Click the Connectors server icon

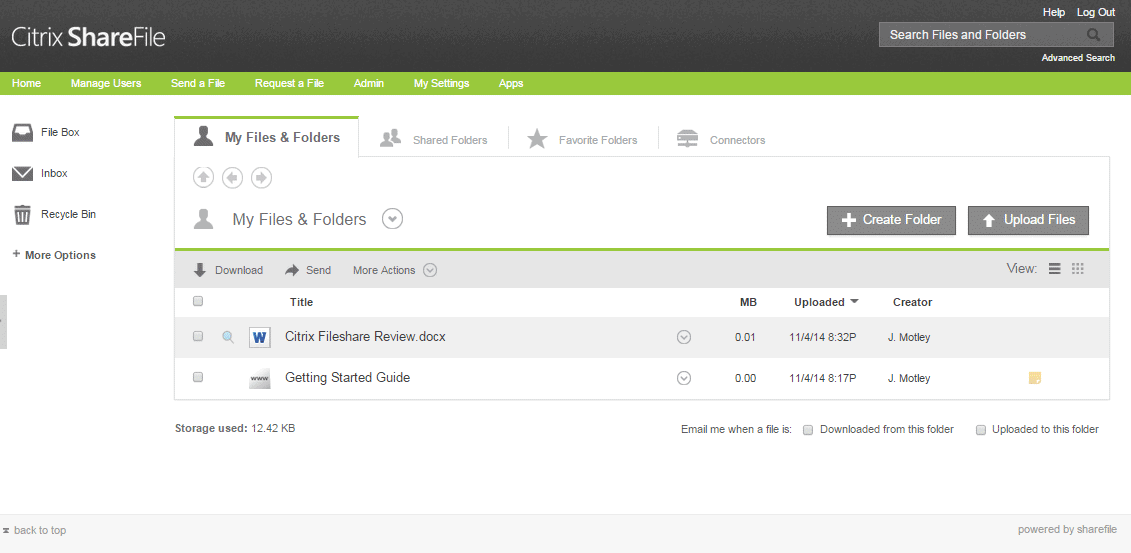(687, 138)
